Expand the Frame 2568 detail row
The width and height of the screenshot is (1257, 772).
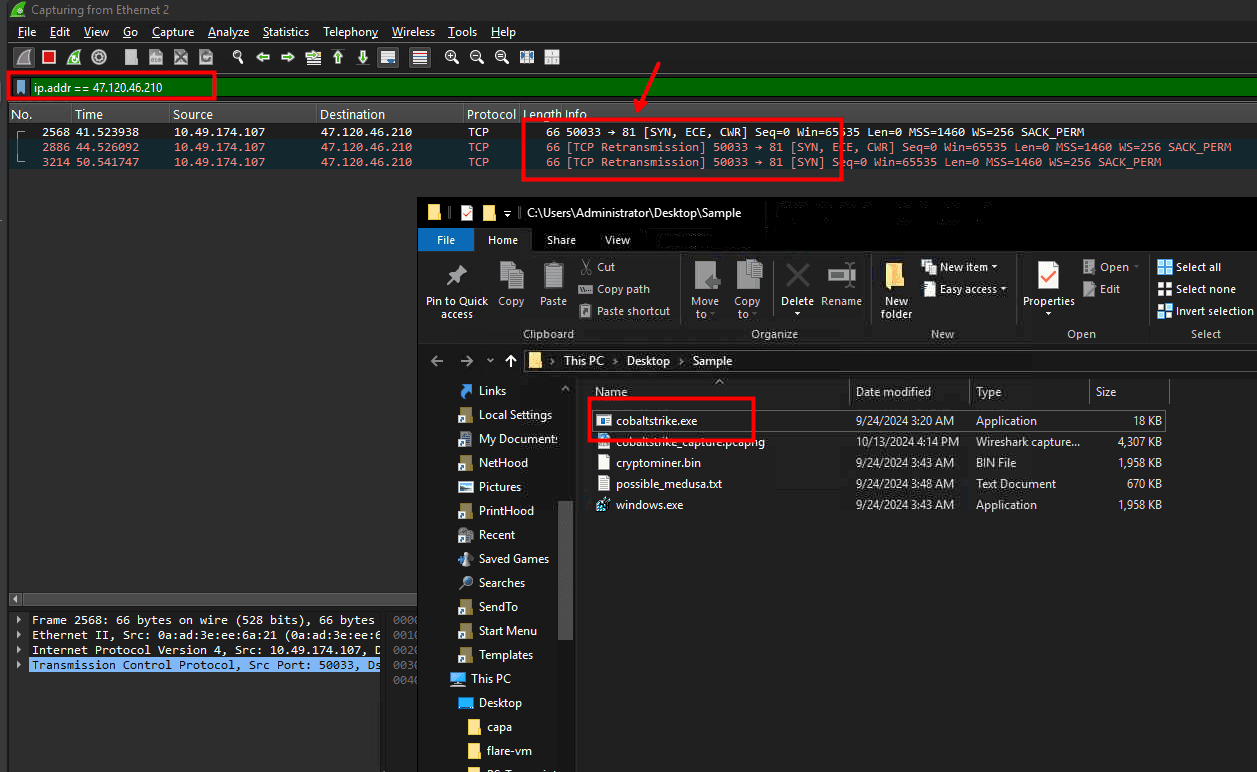(20, 620)
